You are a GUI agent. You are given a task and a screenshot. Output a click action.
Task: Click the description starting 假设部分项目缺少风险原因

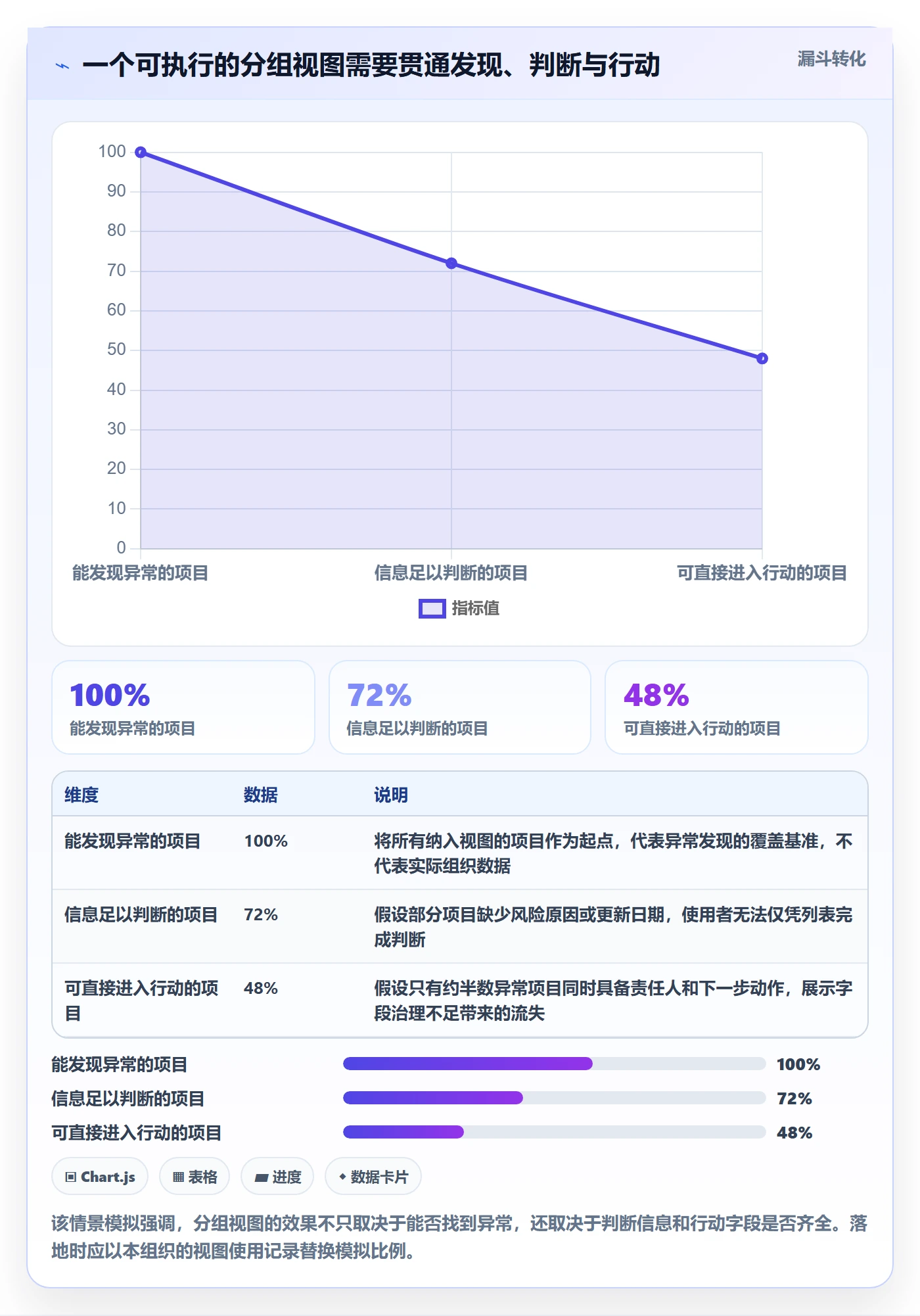tap(613, 927)
